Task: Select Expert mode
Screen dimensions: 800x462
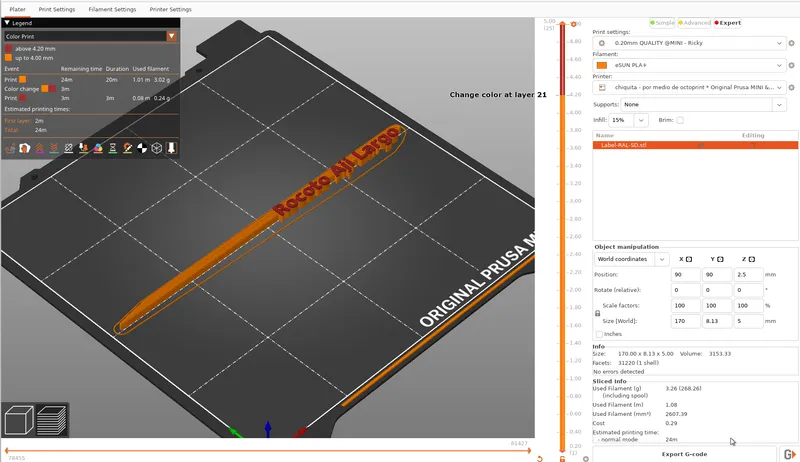Action: (x=728, y=22)
